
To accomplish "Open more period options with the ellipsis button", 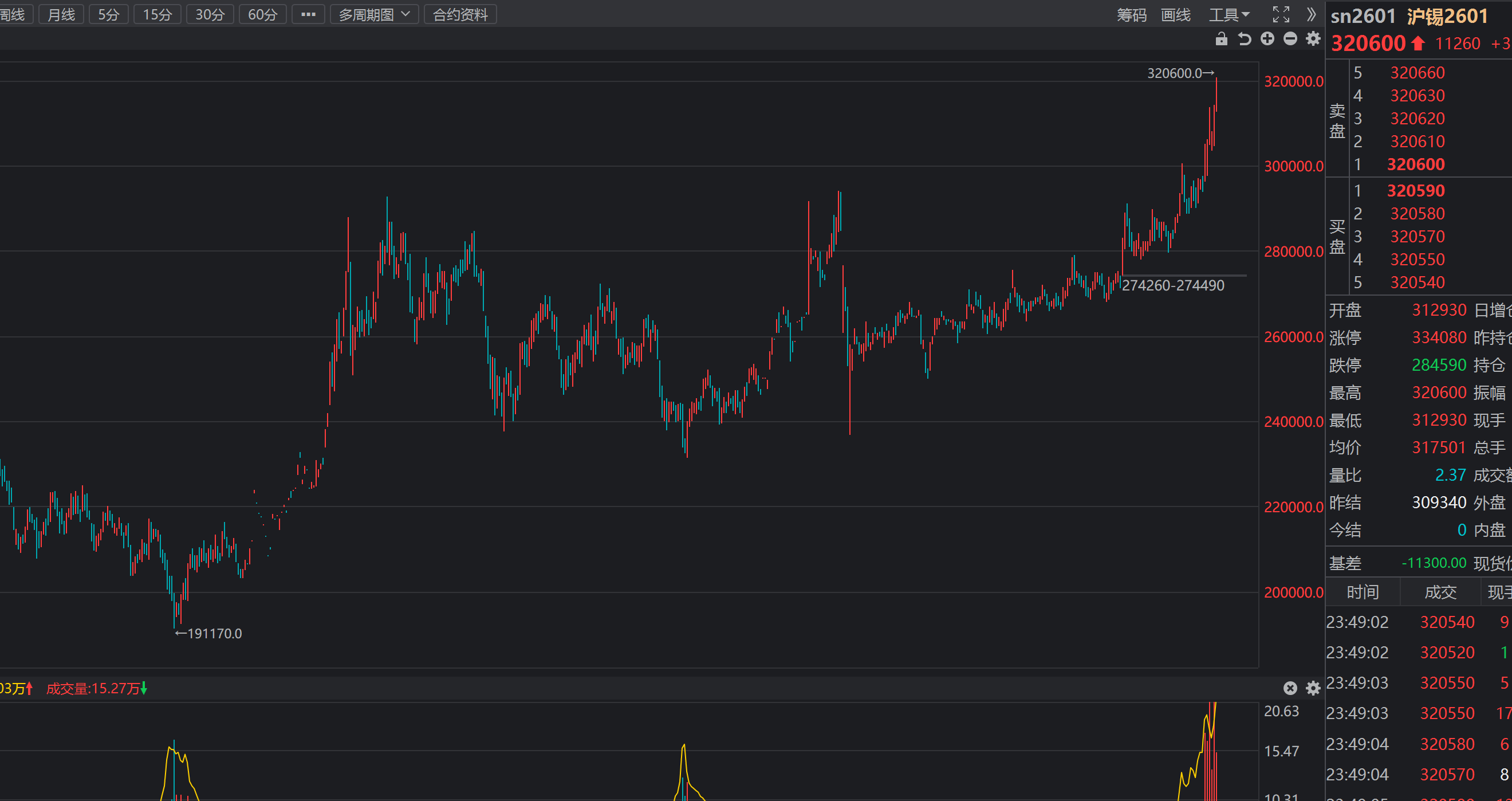I will click(x=308, y=15).
